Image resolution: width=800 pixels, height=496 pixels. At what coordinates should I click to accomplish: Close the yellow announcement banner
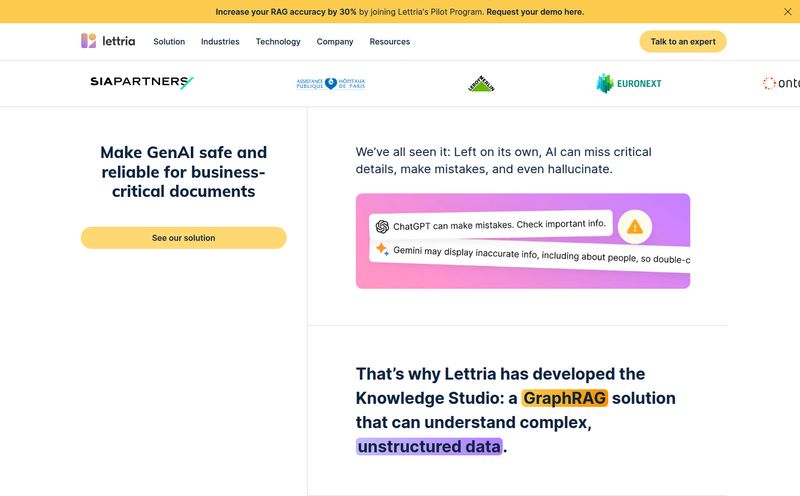point(787,12)
